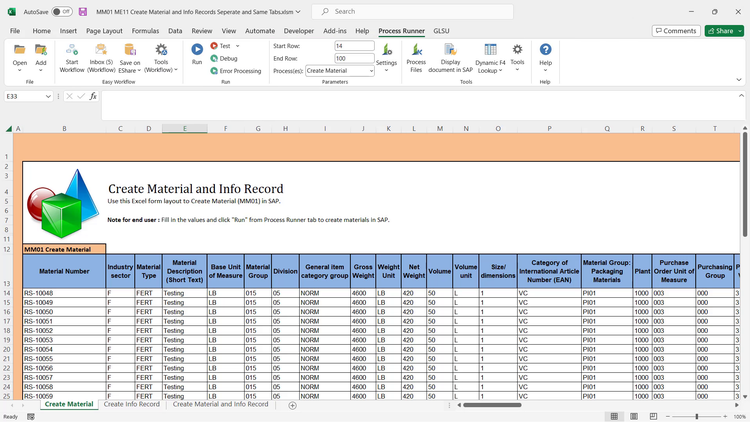The image size is (750, 422).
Task: Click the Start Row input field
Action: click(x=354, y=46)
